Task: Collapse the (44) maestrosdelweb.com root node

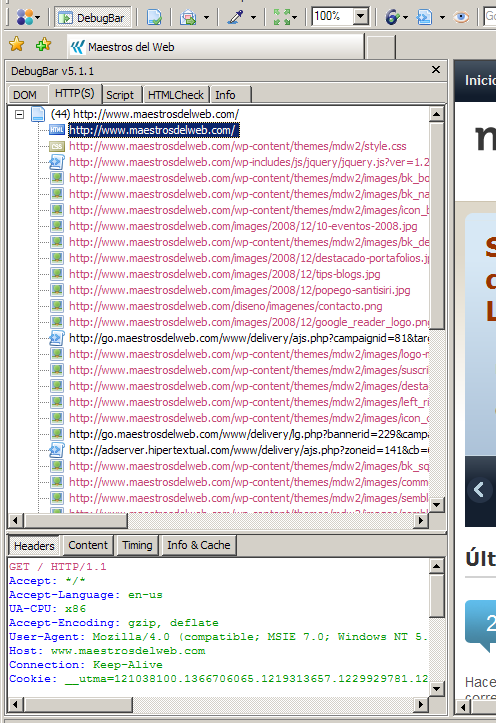Action: tap(19, 114)
